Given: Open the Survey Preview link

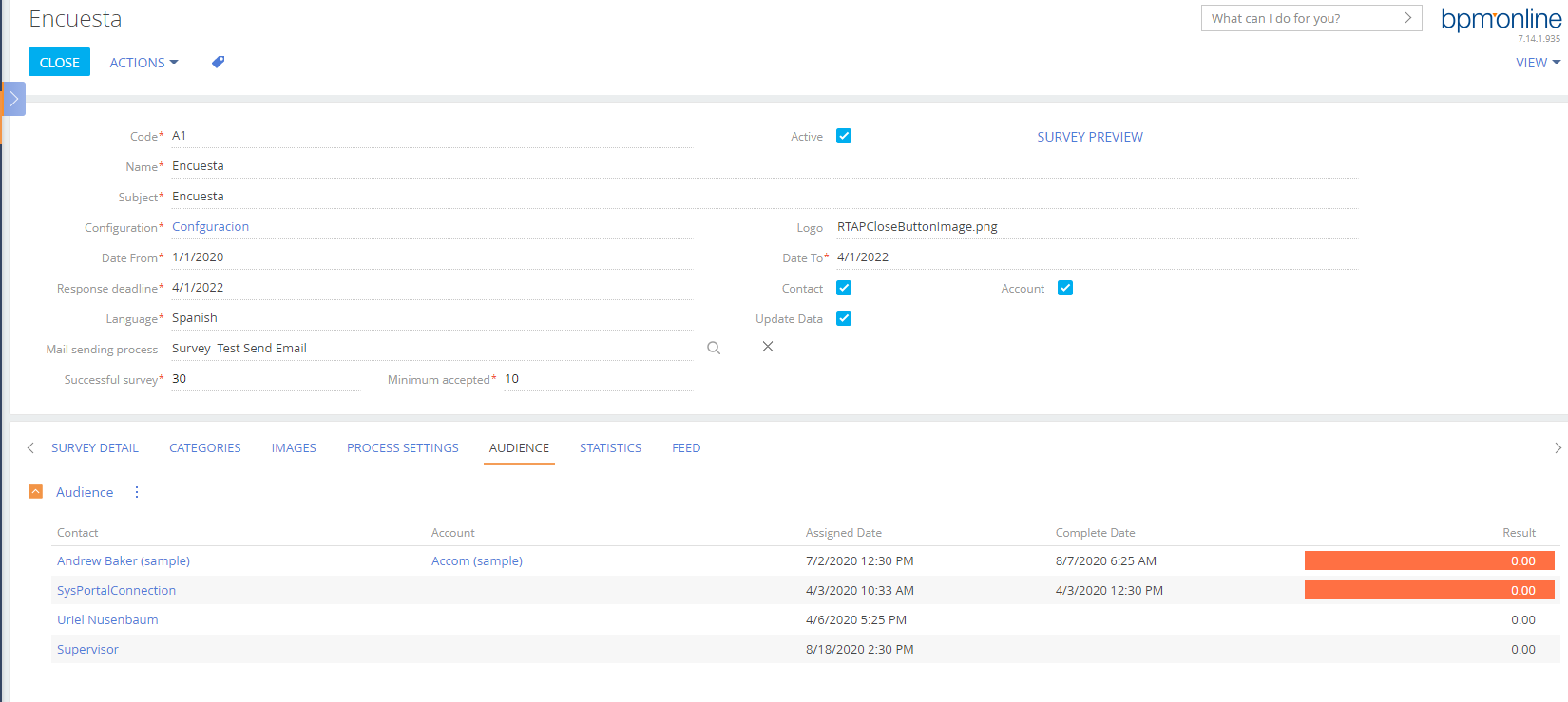Looking at the screenshot, I should (1089, 137).
